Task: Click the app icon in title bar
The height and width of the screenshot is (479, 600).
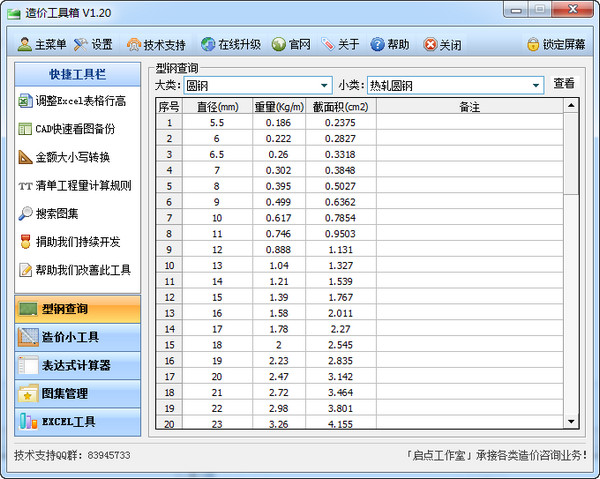Action: (x=13, y=14)
